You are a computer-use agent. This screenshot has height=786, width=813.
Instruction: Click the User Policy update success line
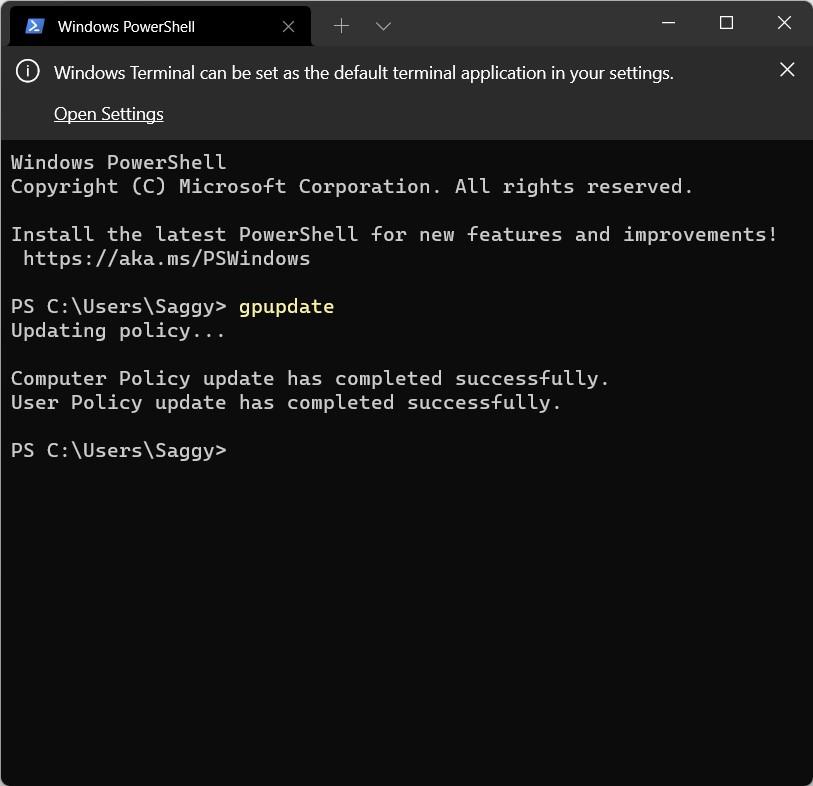click(x=286, y=402)
